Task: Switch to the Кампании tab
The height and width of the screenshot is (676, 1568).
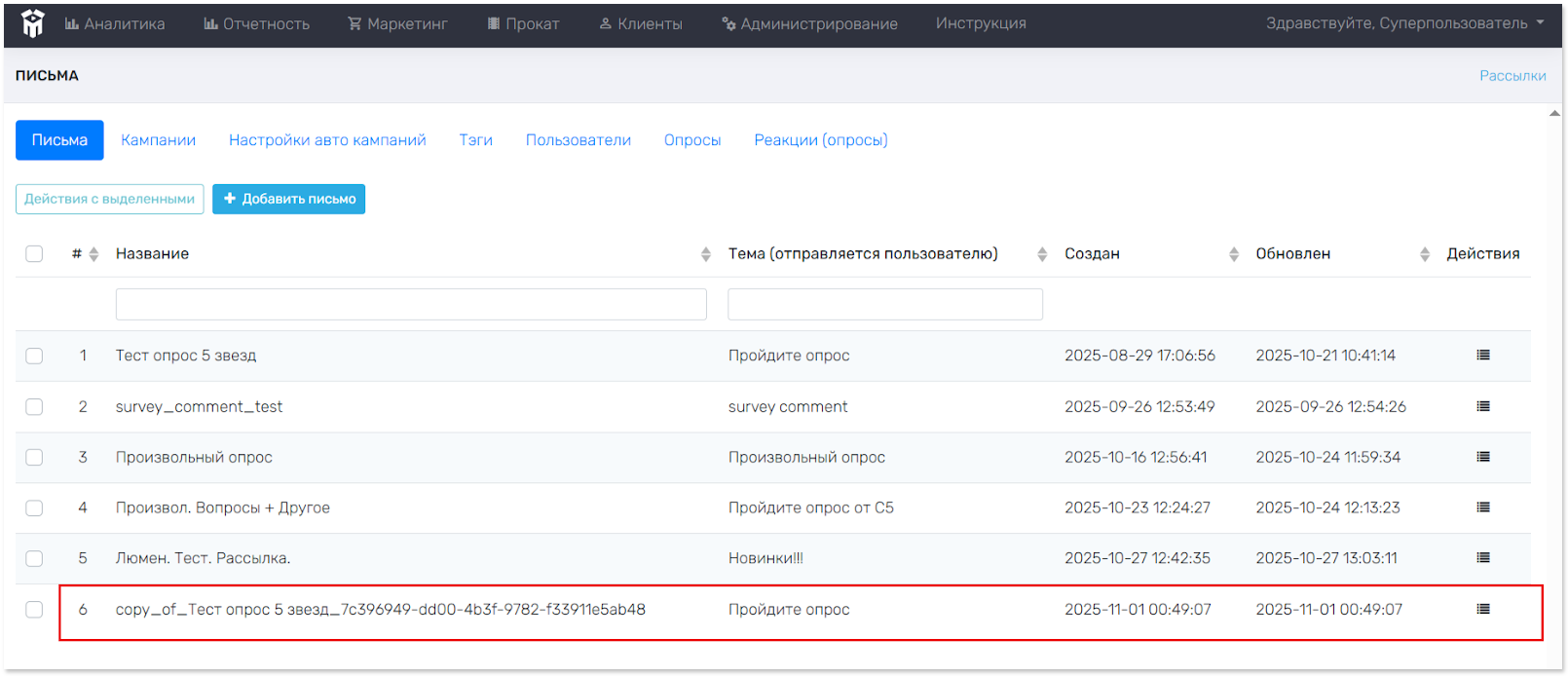Action: point(158,140)
